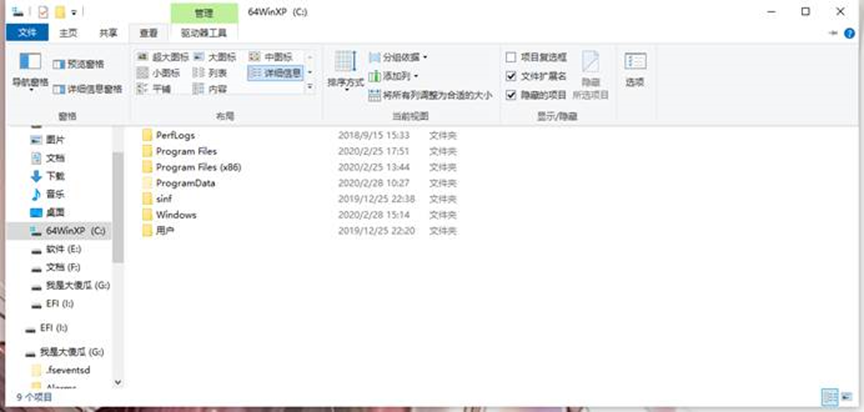Click the new folder quick access icon
Screen dimensions: 864x412
[60, 12]
